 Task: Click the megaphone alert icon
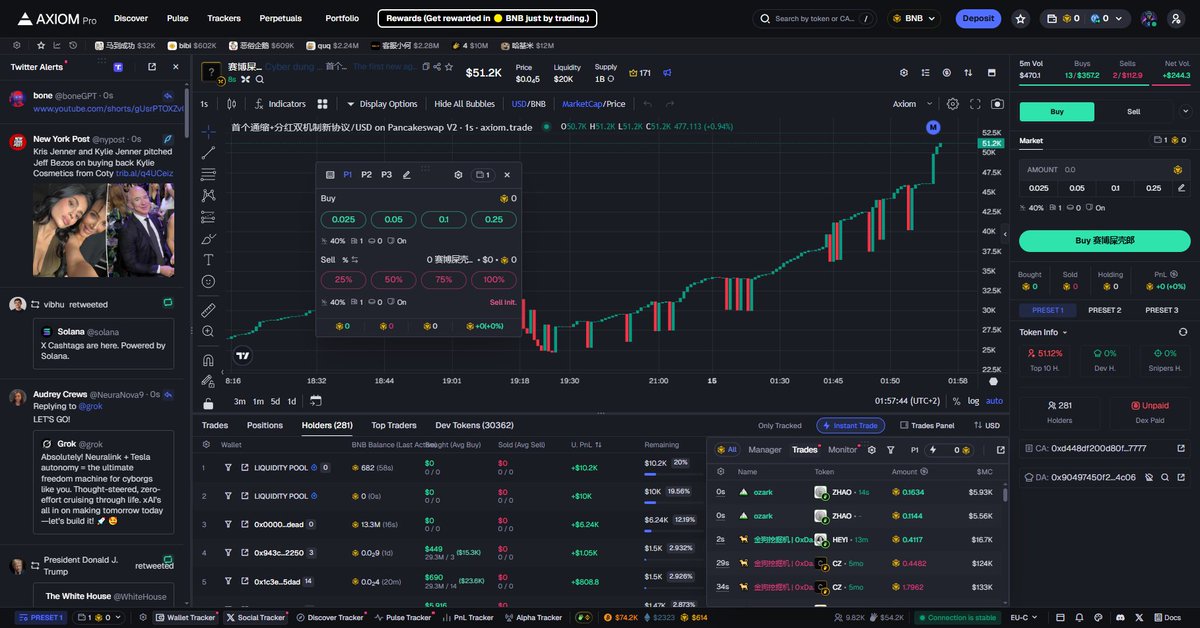click(x=667, y=73)
